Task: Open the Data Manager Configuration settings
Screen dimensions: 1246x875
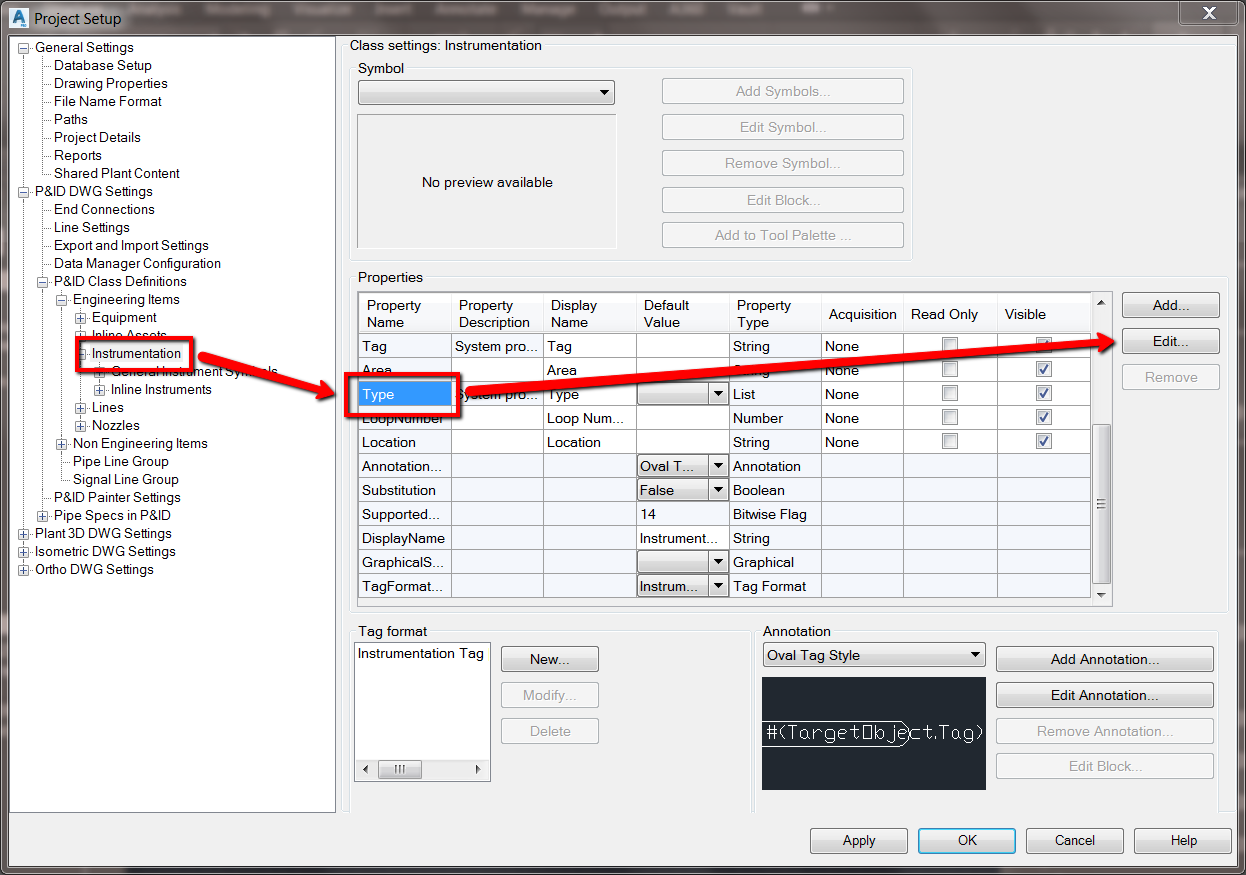Action: [136, 263]
